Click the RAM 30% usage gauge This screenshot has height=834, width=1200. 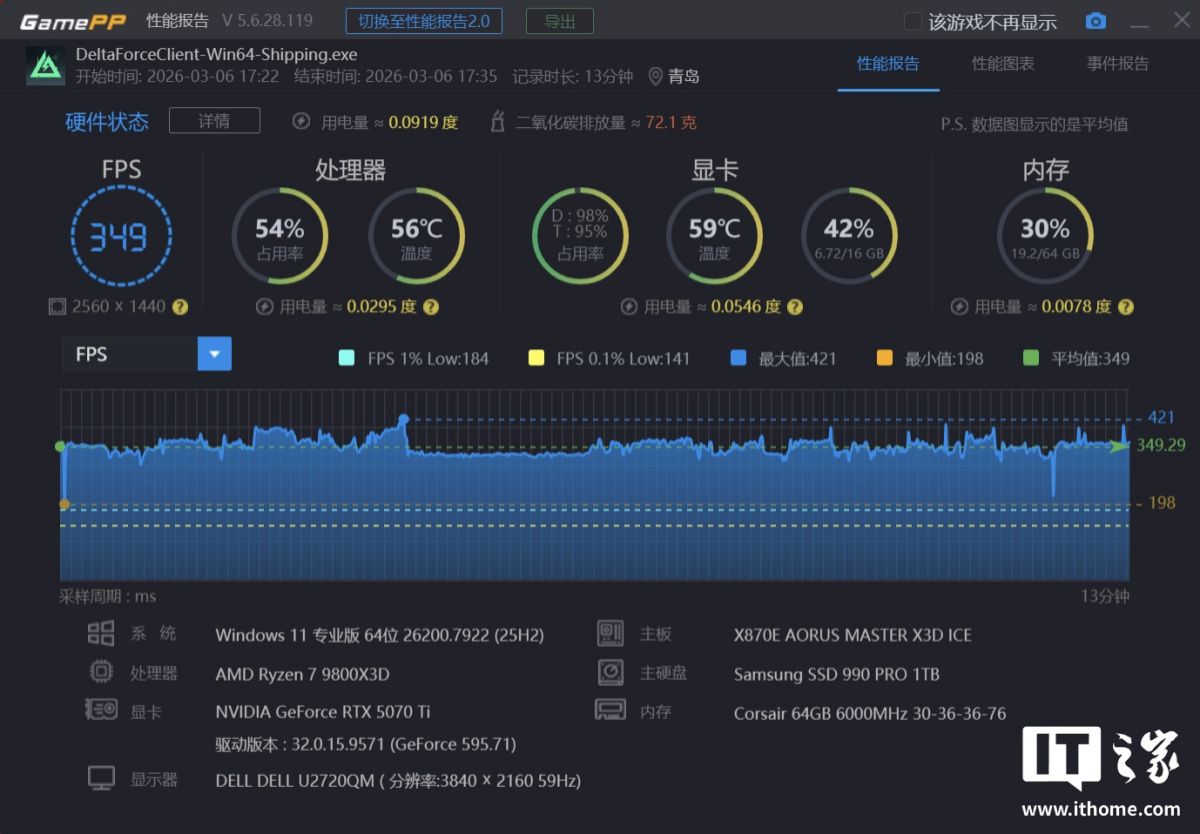[x=1045, y=237]
